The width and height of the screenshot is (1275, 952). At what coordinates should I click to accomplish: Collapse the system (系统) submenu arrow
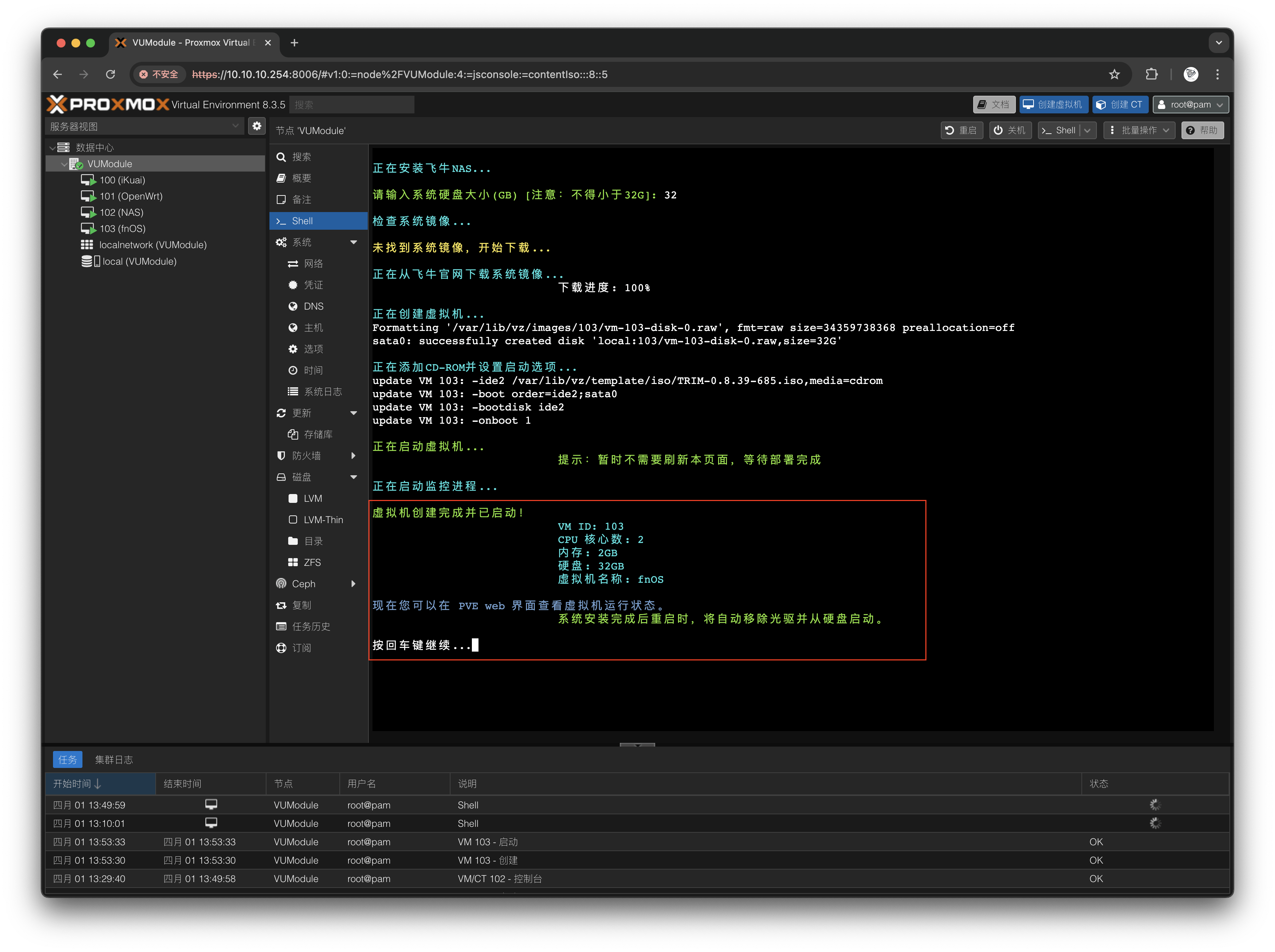point(353,243)
